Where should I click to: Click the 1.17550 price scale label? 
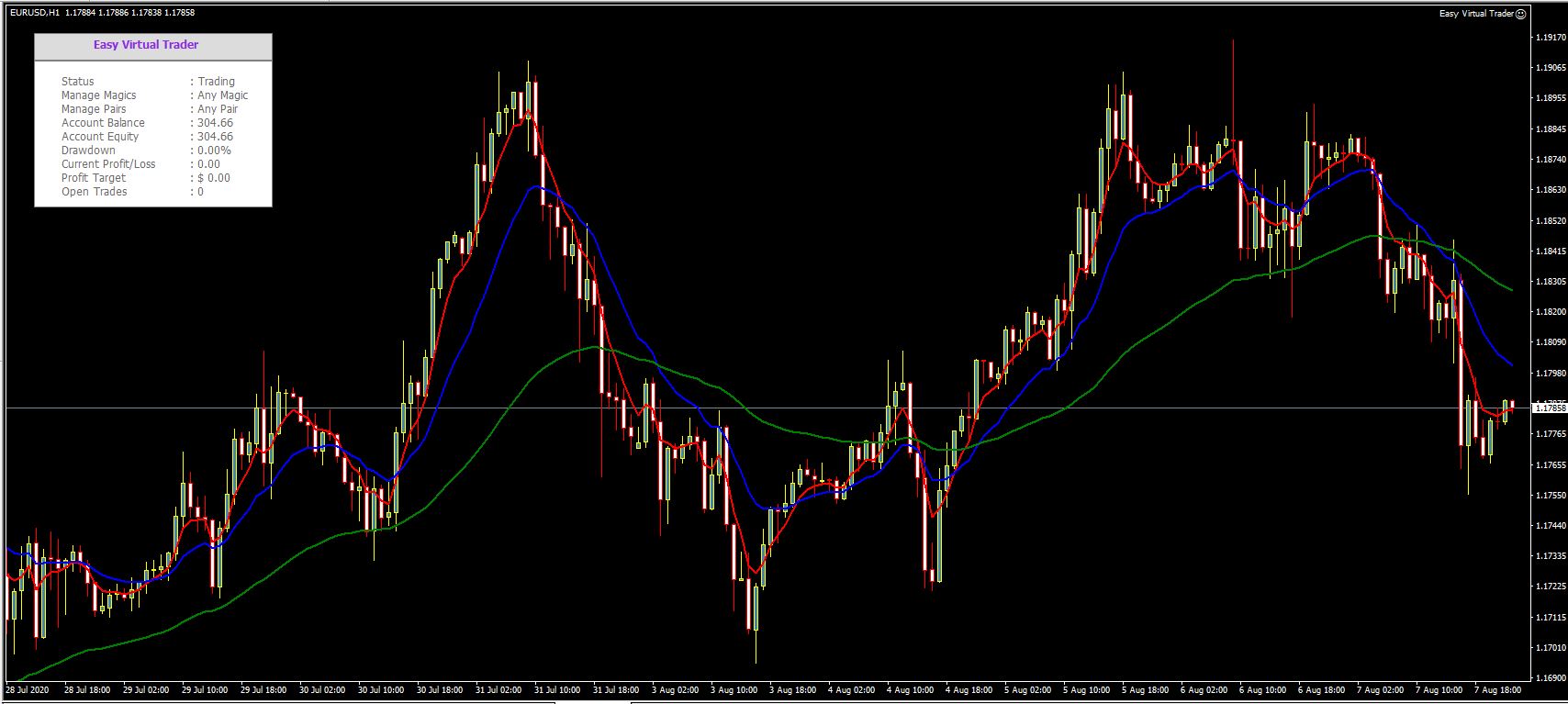pos(1550,496)
